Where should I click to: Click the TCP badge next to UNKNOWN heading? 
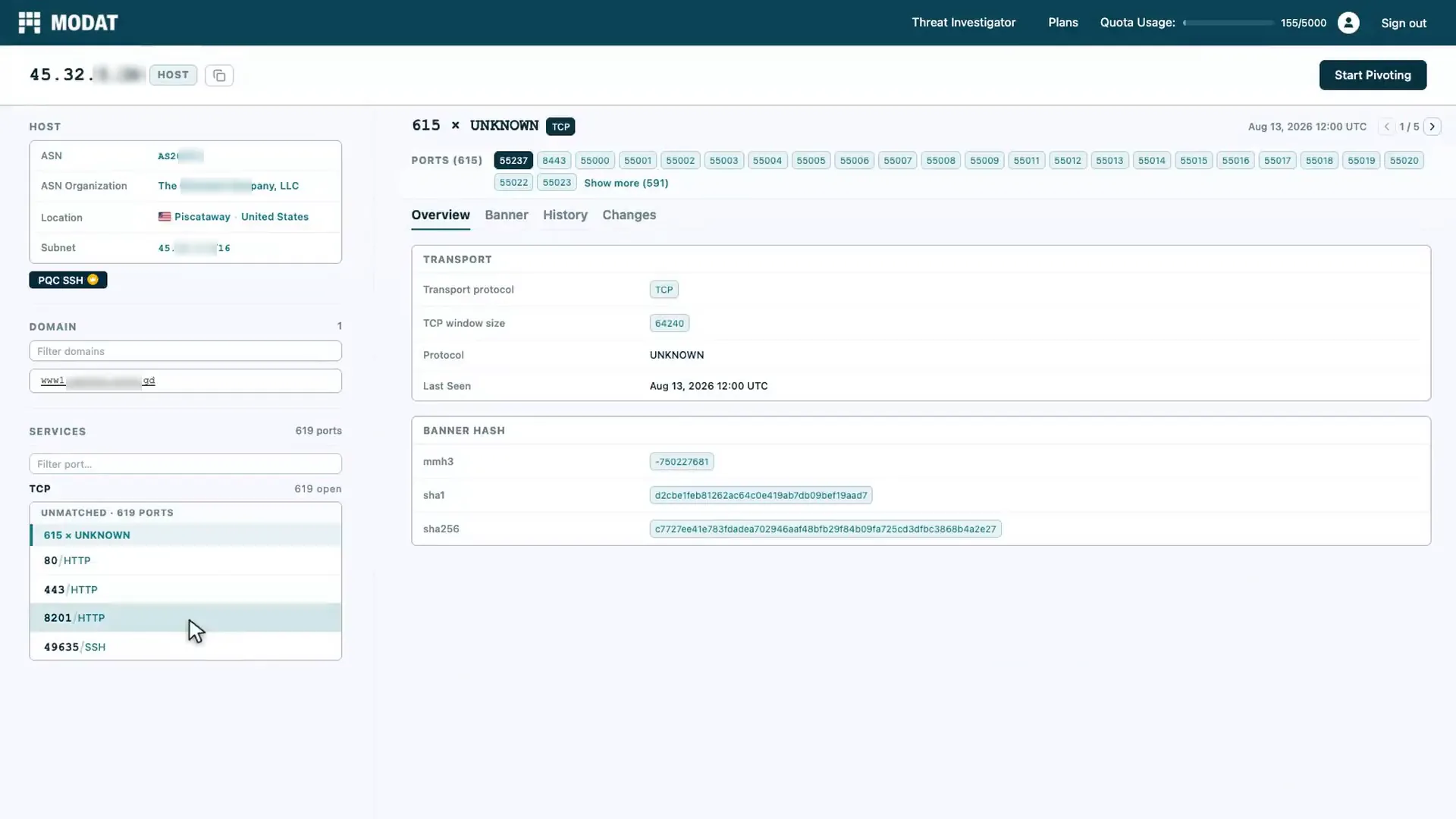[560, 127]
